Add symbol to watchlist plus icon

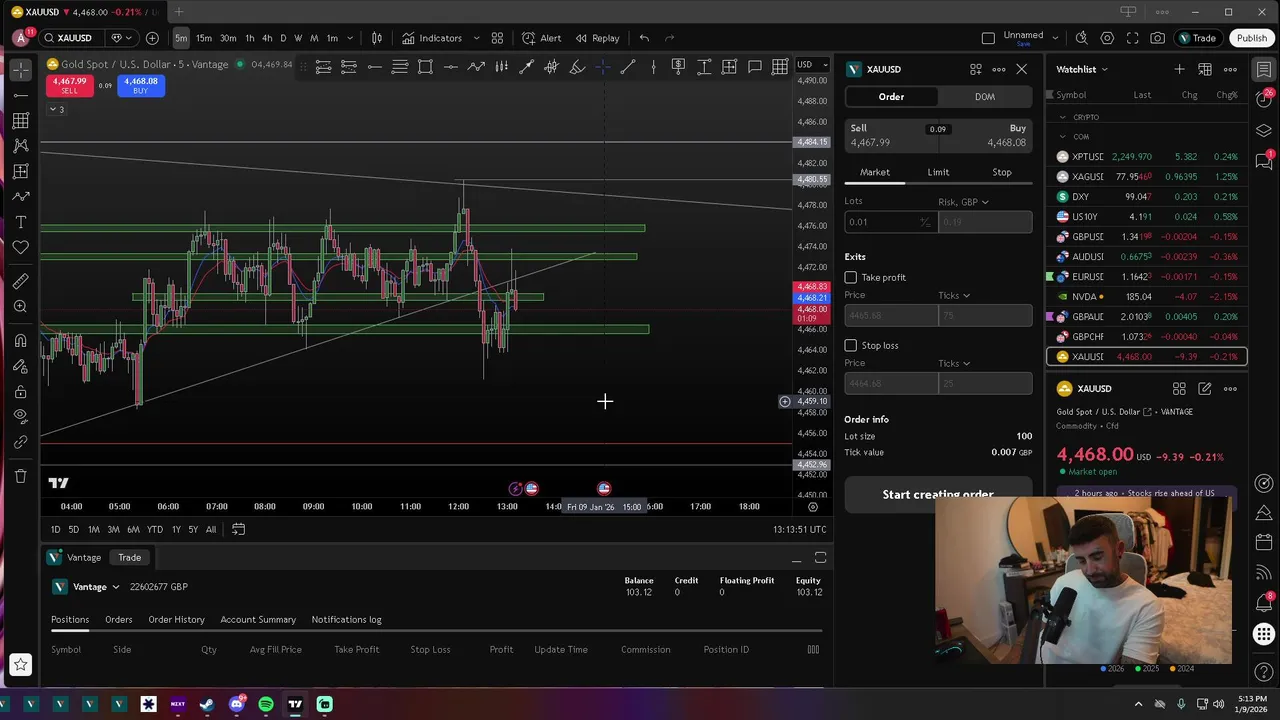pyautogui.click(x=1179, y=69)
